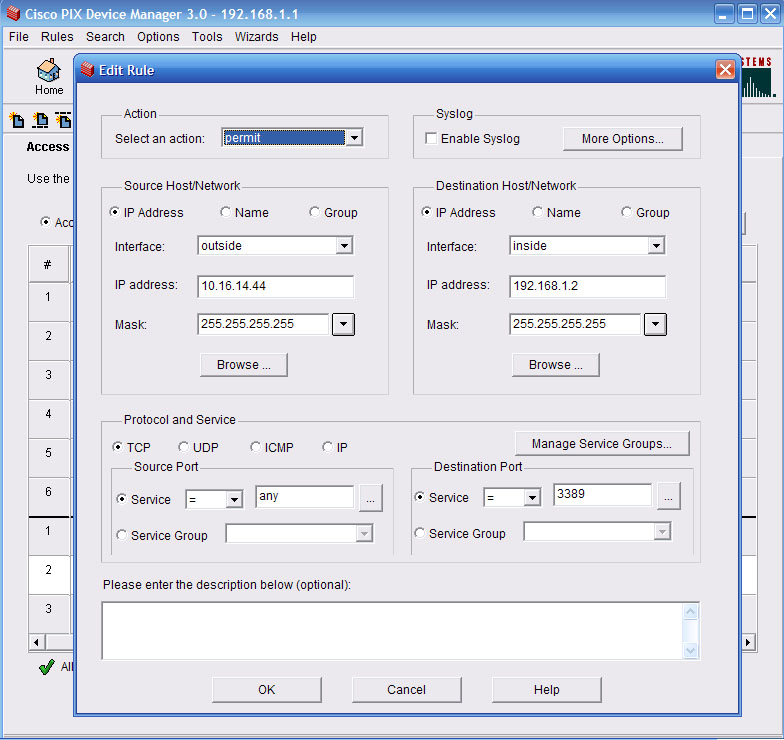Click Browse under Destination Host/Network
The width and height of the screenshot is (784, 740).
[x=556, y=364]
